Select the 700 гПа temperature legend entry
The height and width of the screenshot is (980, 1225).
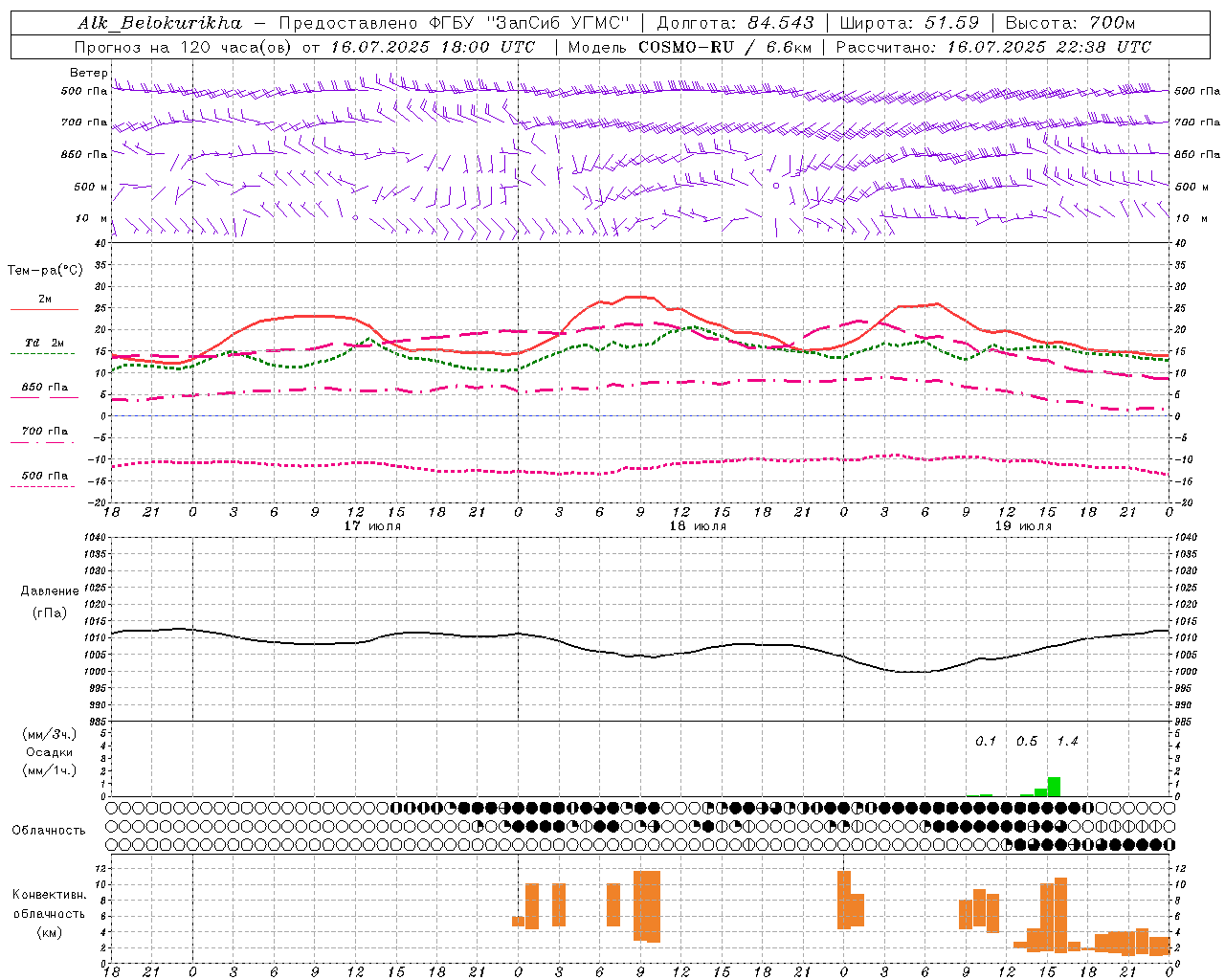(x=45, y=431)
